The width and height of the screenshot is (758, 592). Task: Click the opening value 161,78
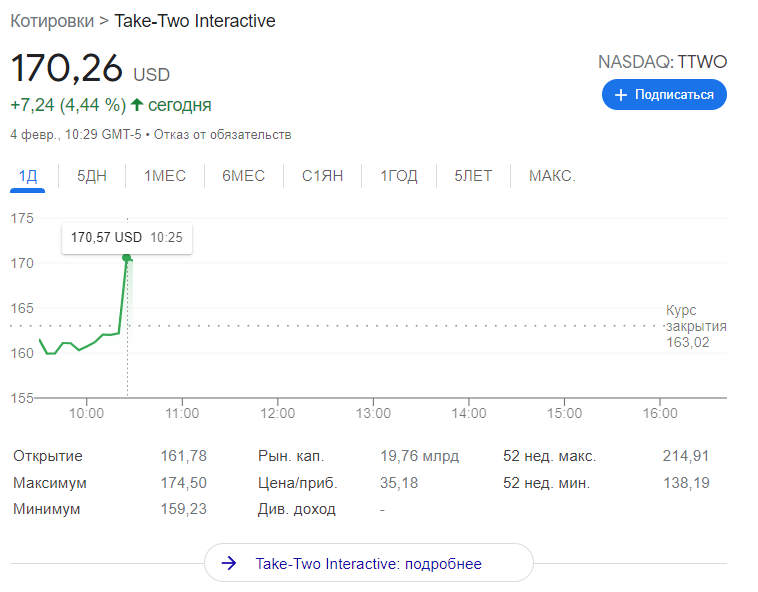click(184, 456)
